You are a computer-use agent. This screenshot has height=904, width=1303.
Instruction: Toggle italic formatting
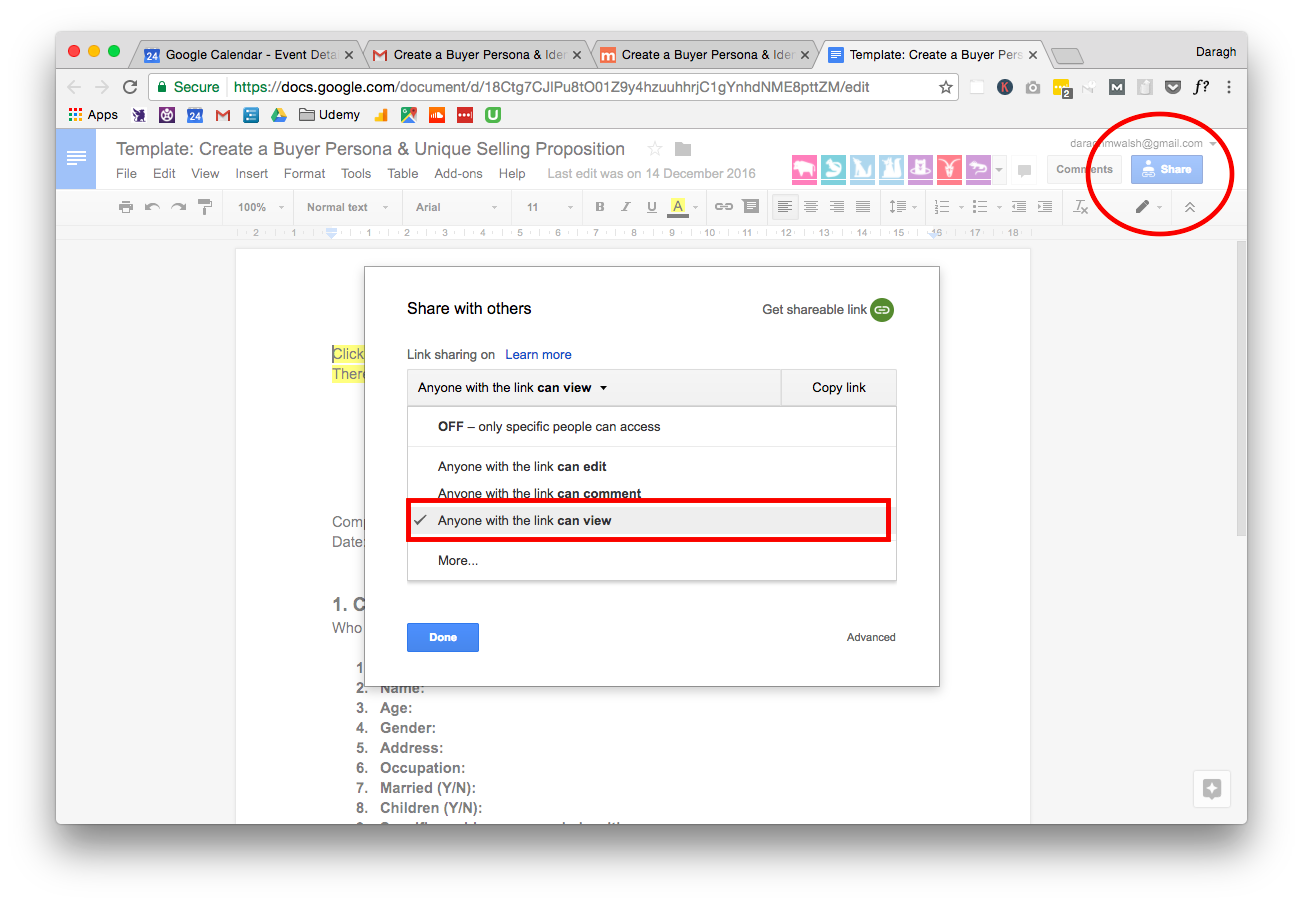pos(626,207)
